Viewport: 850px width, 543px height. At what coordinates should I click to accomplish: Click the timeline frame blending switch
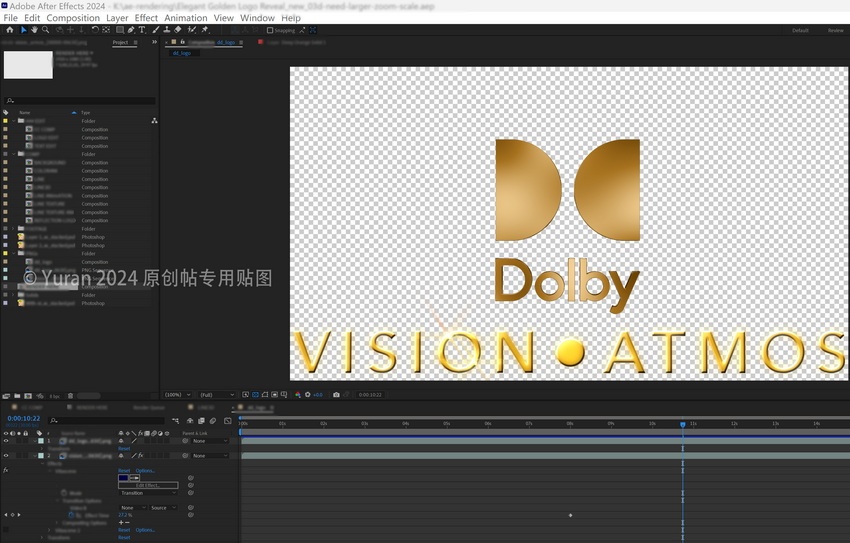[x=201, y=421]
